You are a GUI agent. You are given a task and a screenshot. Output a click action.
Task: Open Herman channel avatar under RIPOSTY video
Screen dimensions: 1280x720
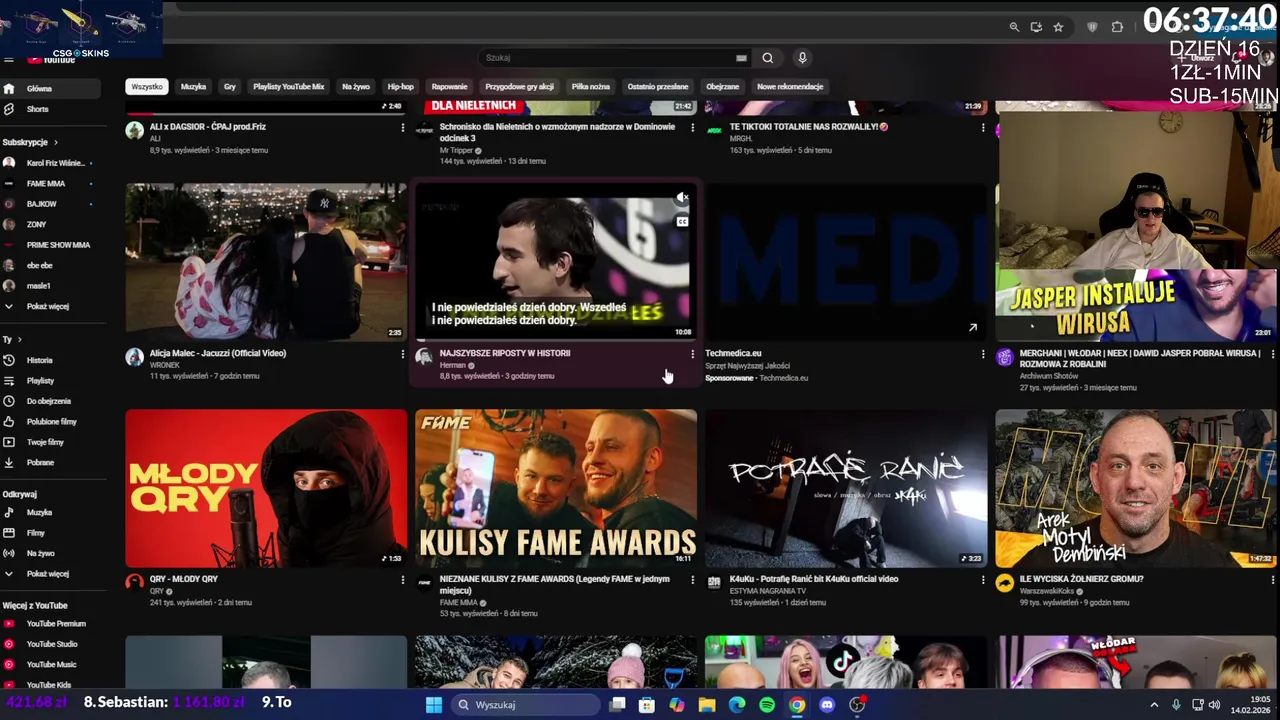click(424, 357)
